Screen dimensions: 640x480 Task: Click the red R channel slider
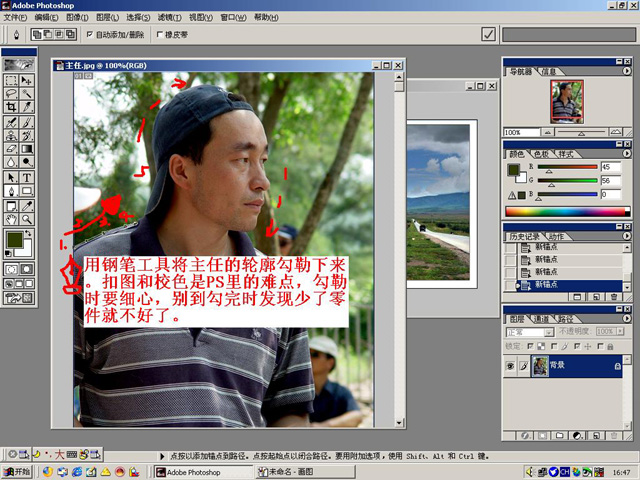(567, 167)
